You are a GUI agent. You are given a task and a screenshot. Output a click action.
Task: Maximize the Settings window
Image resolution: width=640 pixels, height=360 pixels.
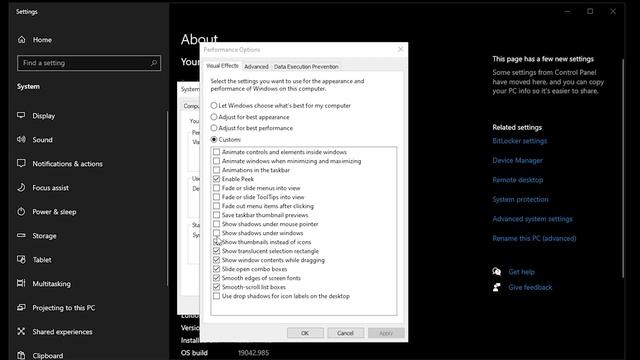click(590, 11)
